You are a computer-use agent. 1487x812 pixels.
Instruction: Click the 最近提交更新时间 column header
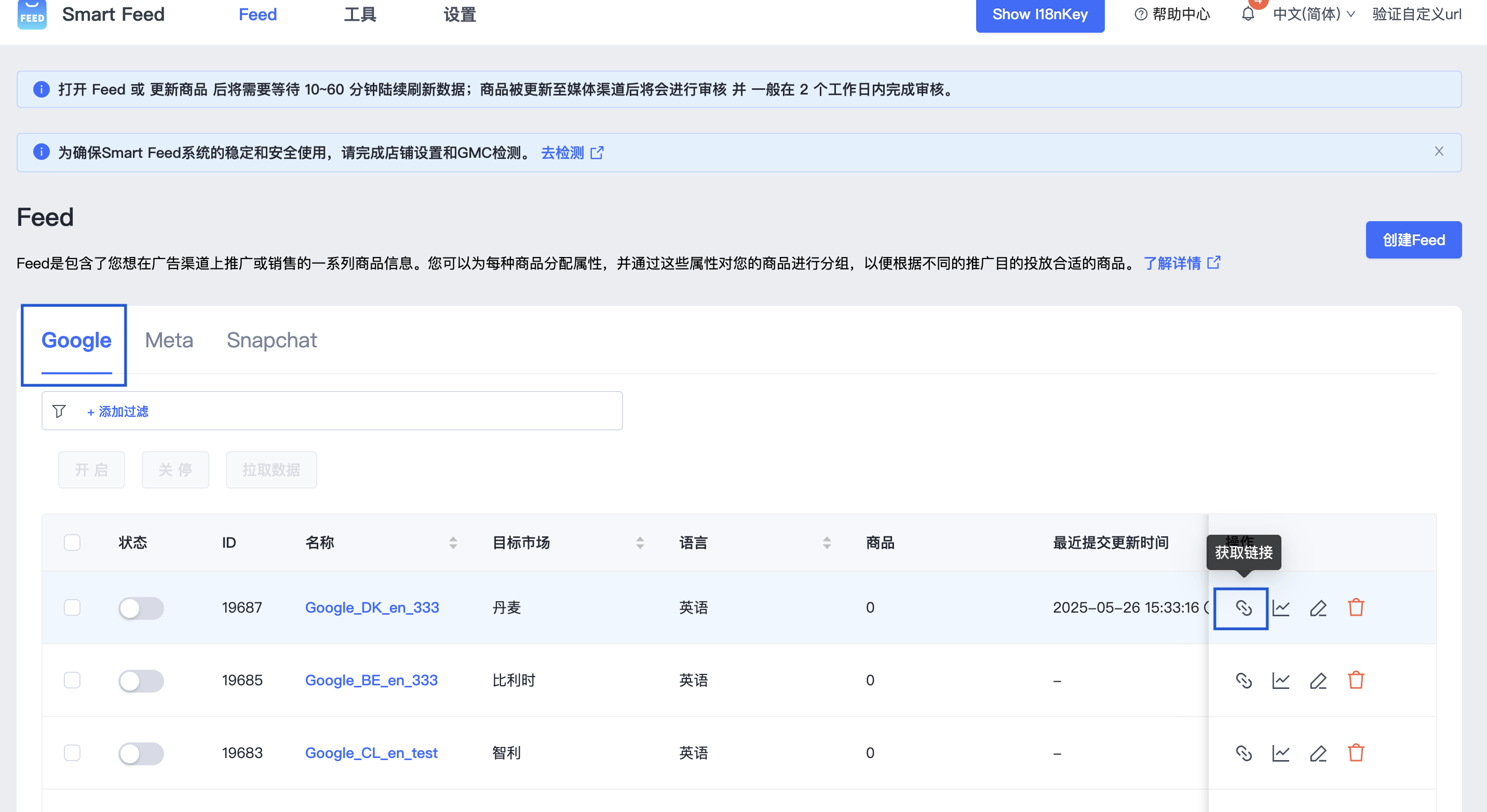pos(1111,543)
